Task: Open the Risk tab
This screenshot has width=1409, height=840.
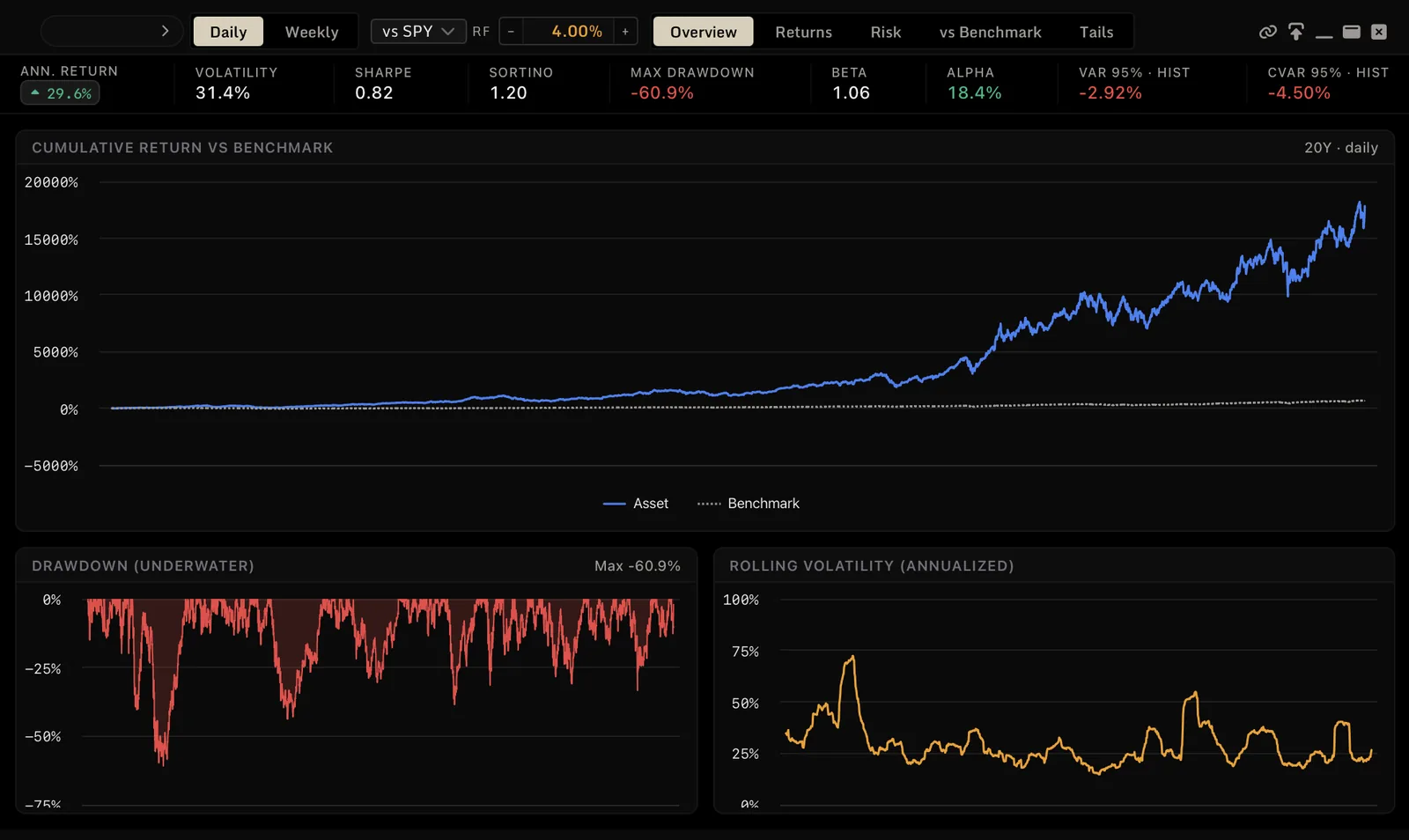Action: tap(885, 32)
